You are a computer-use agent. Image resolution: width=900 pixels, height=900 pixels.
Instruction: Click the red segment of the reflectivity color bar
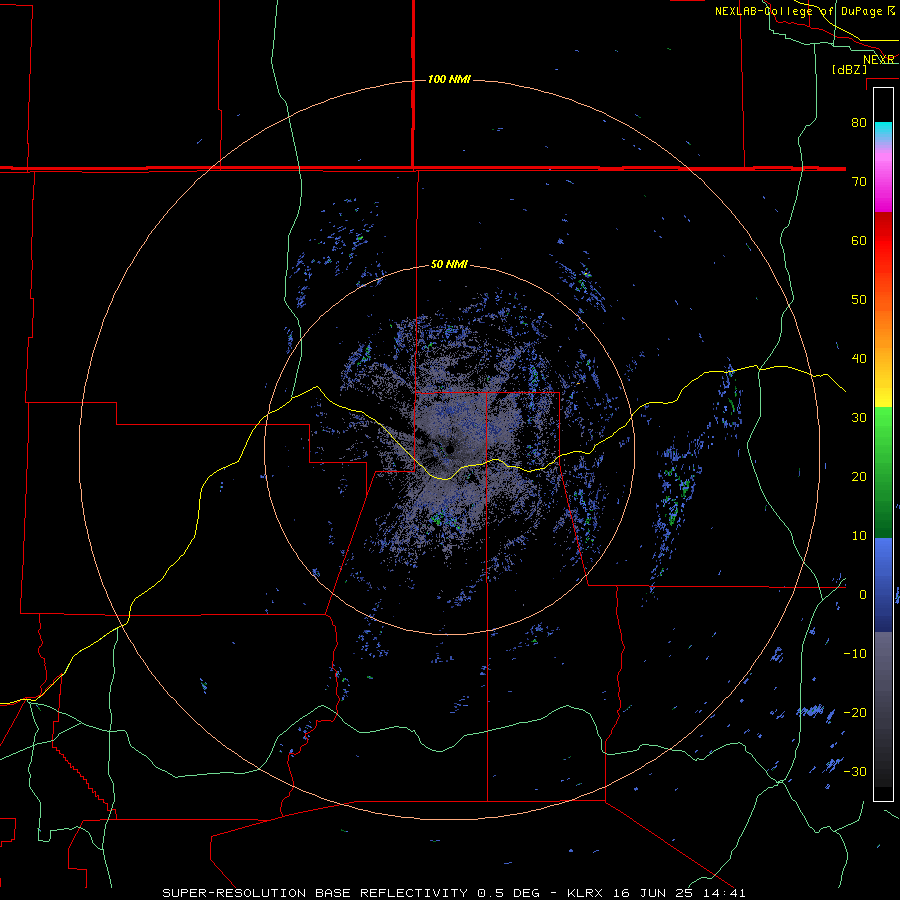883,241
